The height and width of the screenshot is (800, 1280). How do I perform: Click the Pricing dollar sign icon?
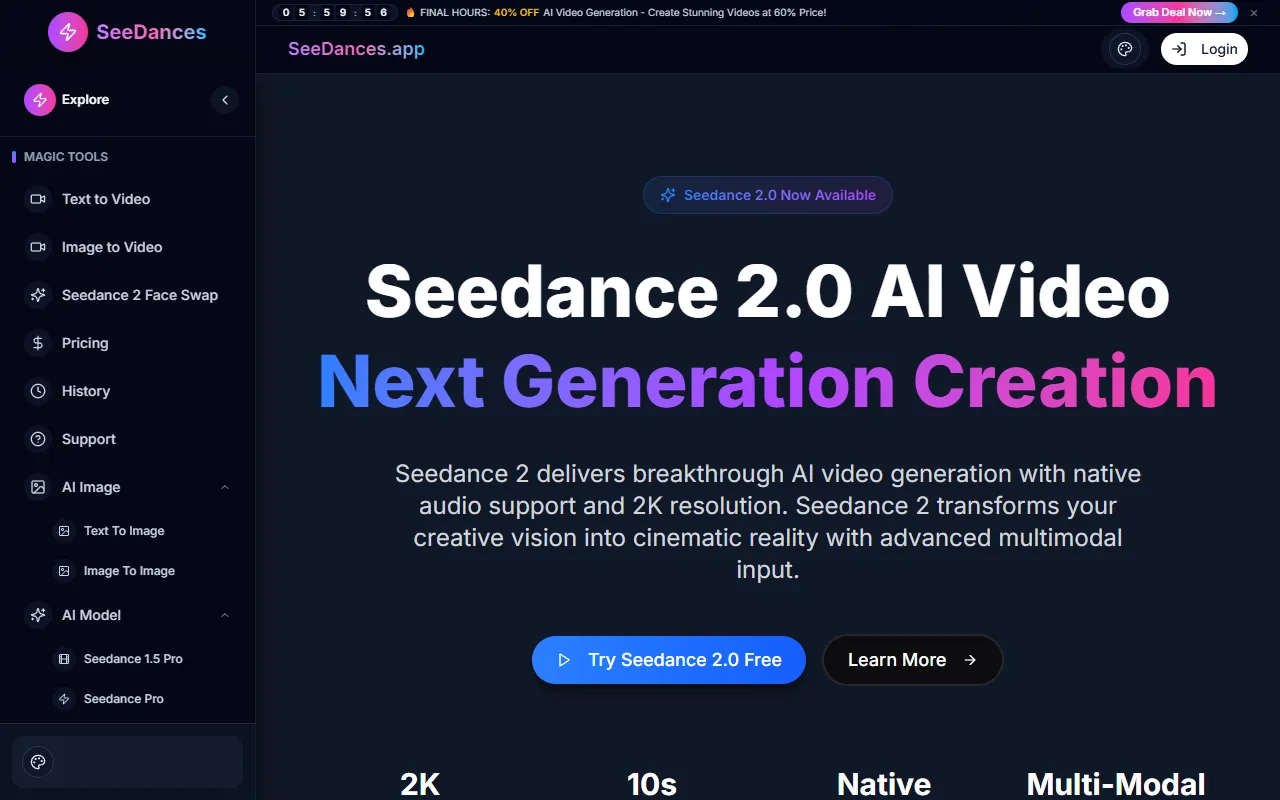point(38,343)
